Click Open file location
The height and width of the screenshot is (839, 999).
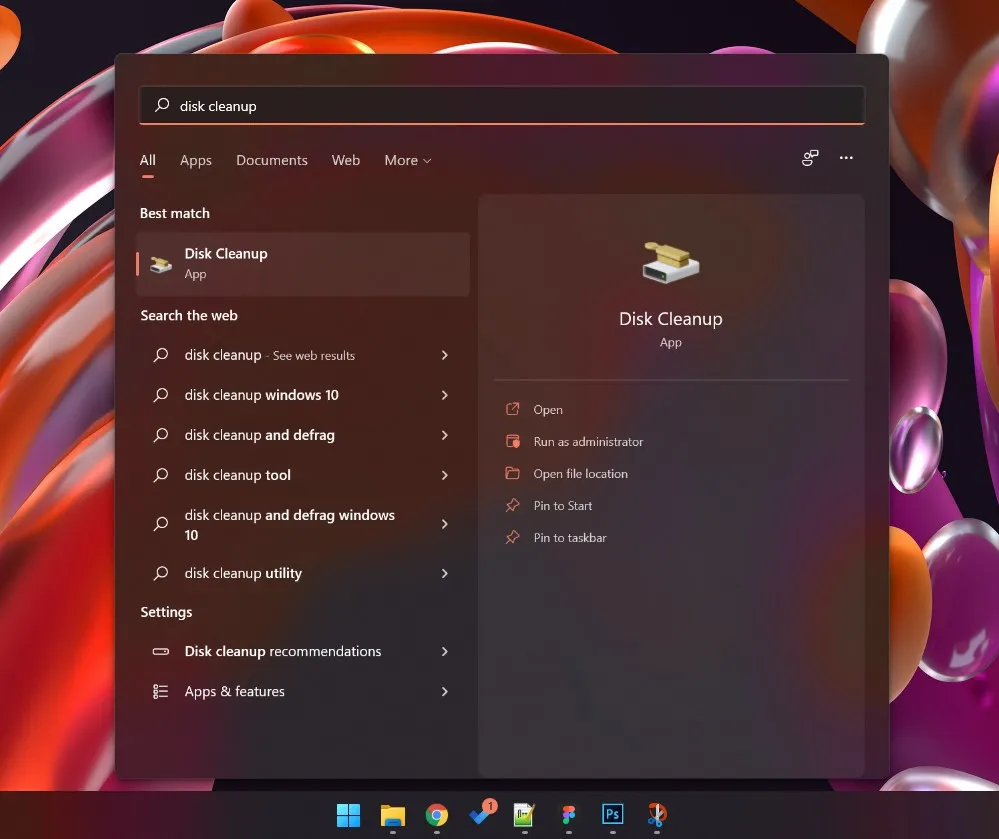(580, 473)
